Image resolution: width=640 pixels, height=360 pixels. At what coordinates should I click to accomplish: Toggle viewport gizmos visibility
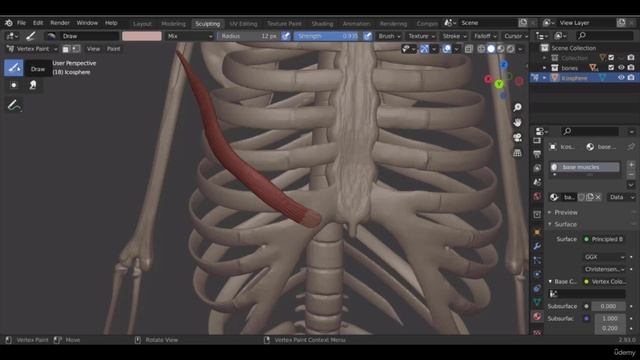pos(424,49)
